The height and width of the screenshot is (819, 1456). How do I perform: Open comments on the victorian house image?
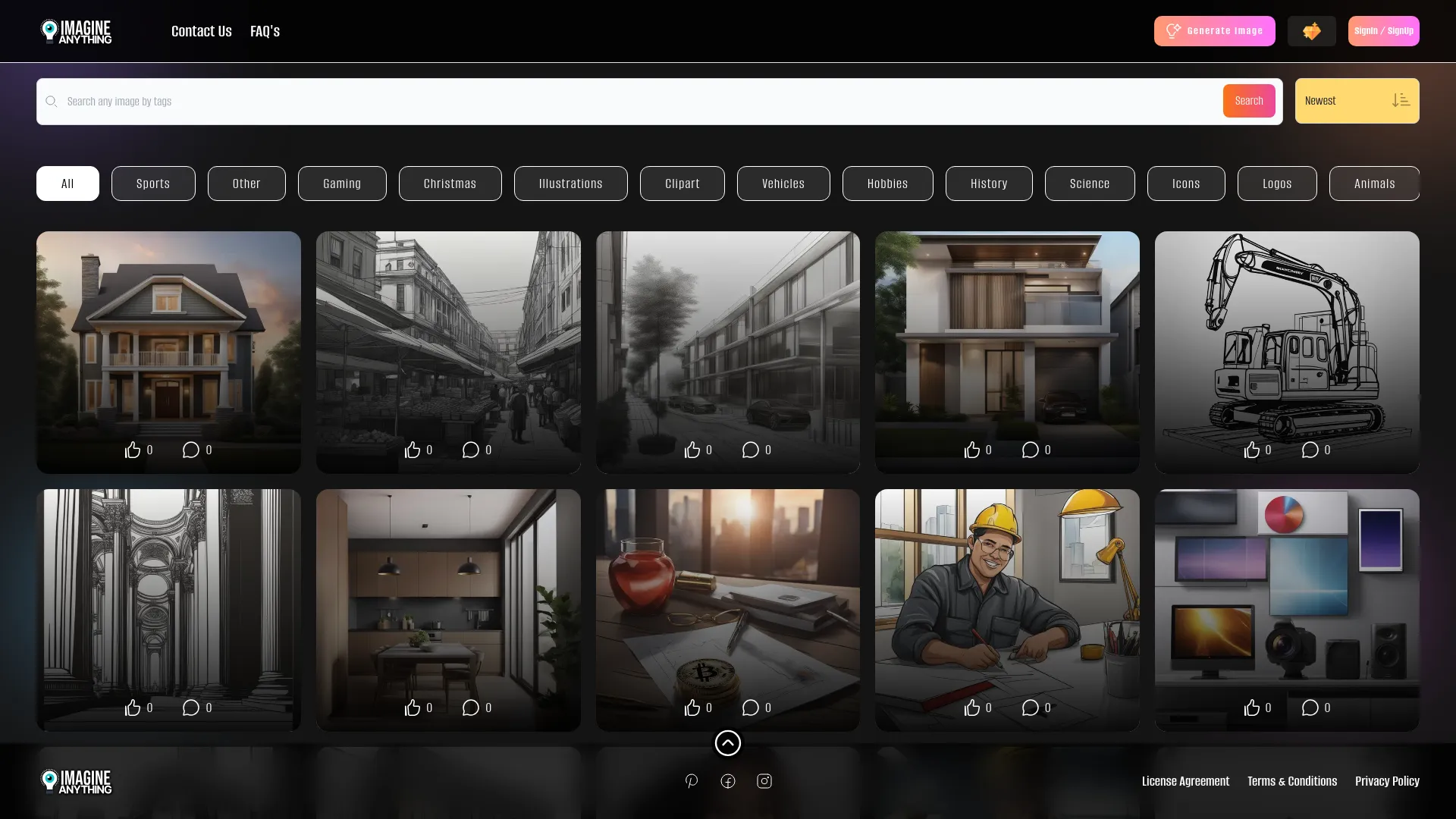click(x=191, y=450)
